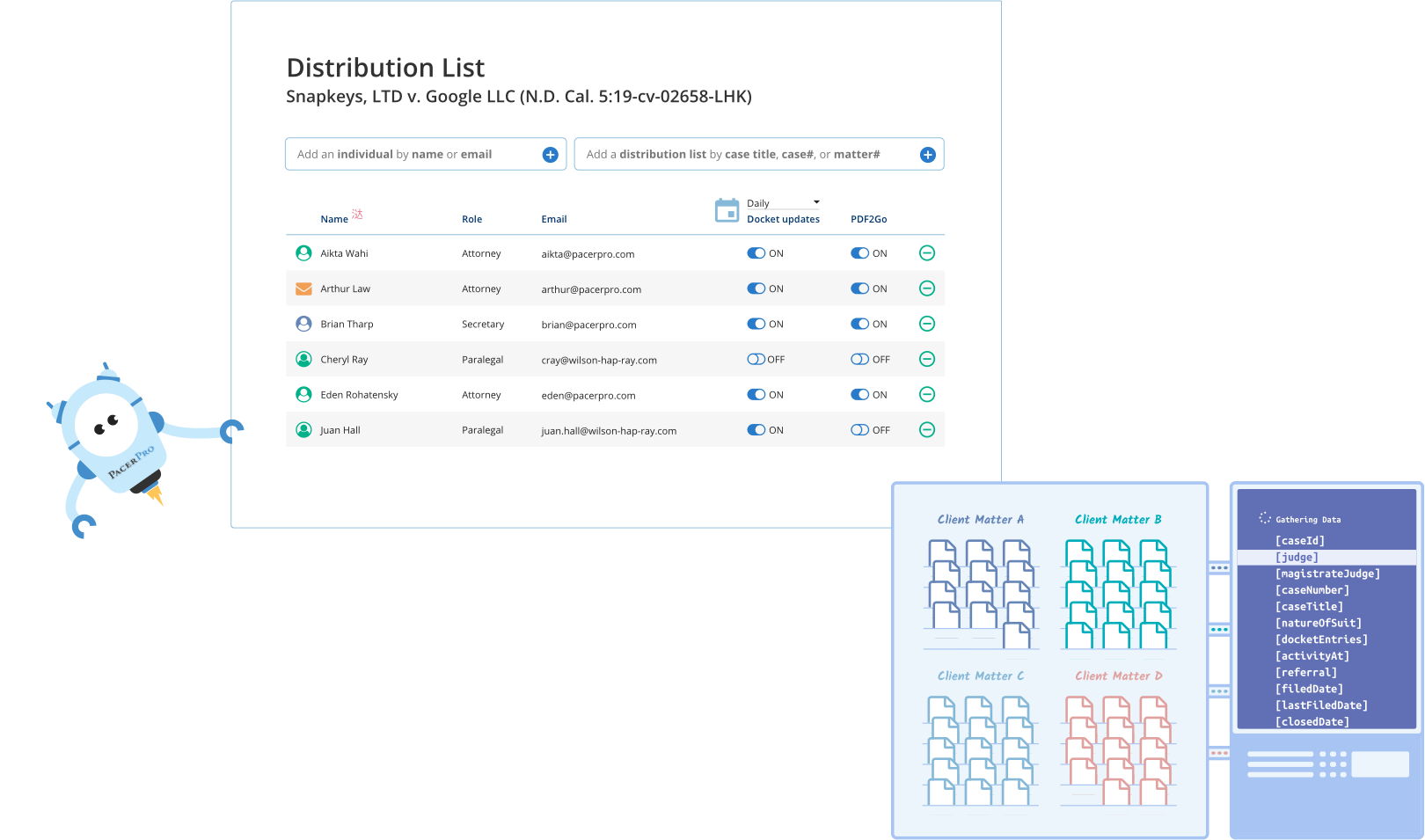Select the Client Matter C document group
This screenshot has width=1425, height=840.
click(981, 739)
